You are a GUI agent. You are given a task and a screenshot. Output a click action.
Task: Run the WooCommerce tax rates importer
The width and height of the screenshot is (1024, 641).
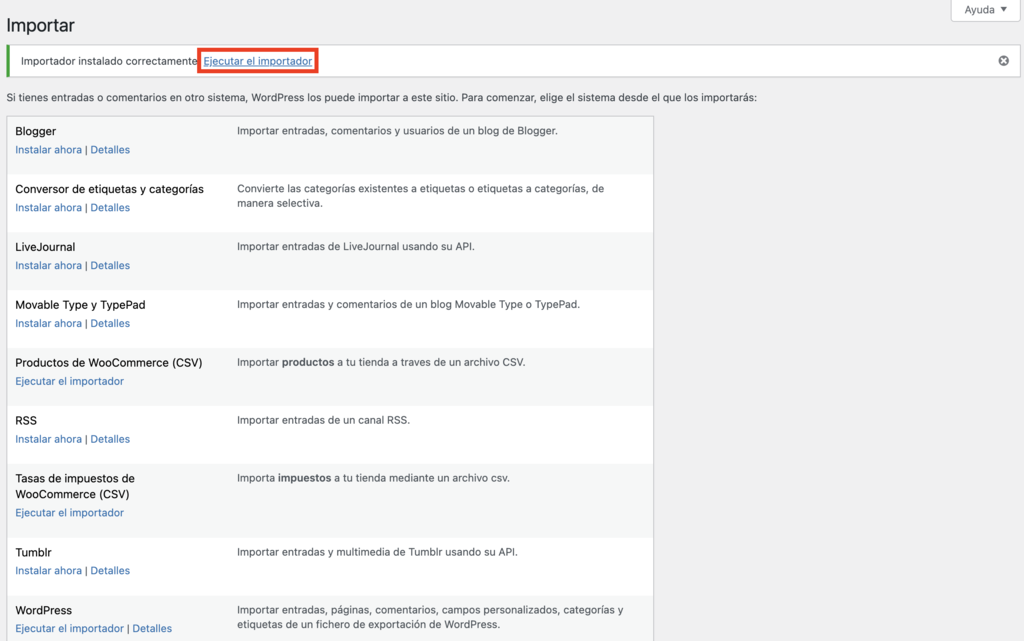pyautogui.click(x=69, y=512)
